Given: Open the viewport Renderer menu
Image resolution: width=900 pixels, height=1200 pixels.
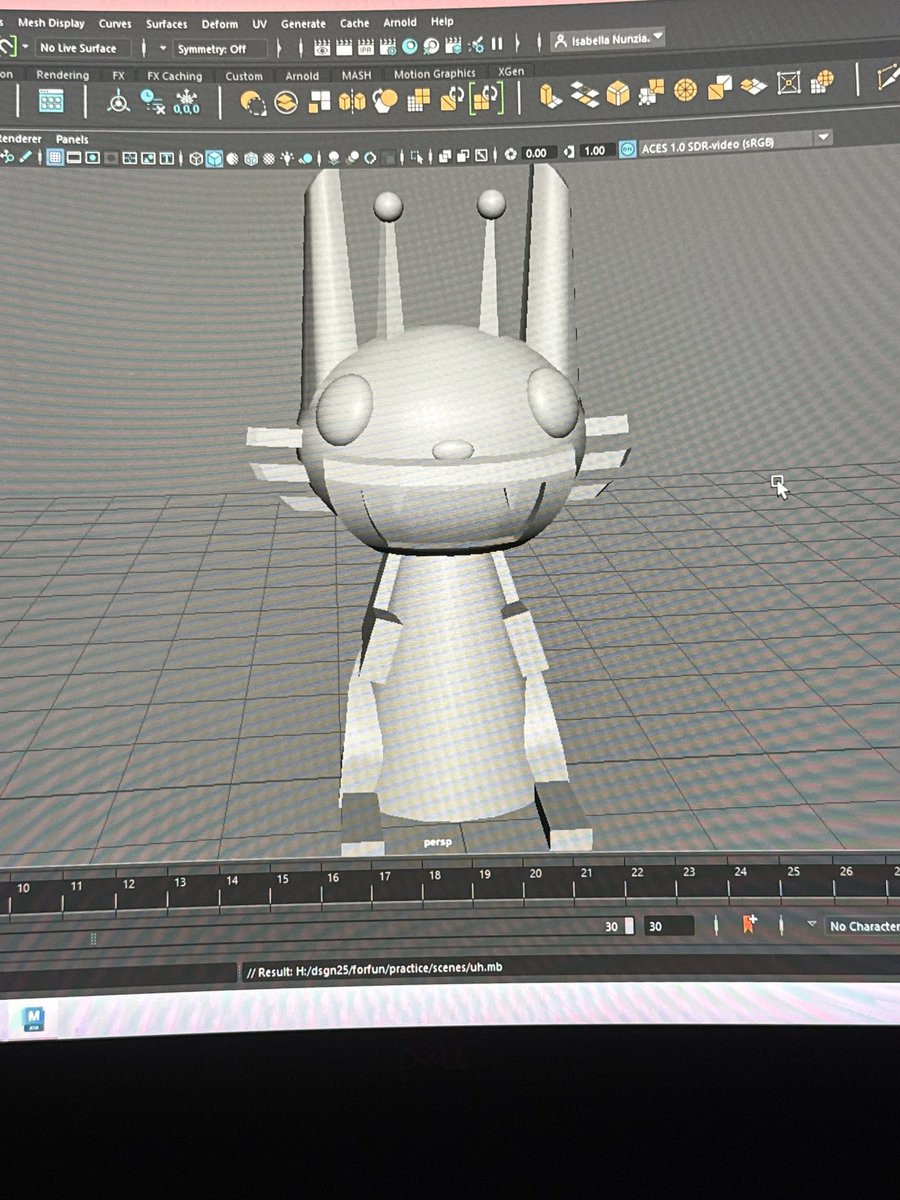Looking at the screenshot, I should click(20, 139).
